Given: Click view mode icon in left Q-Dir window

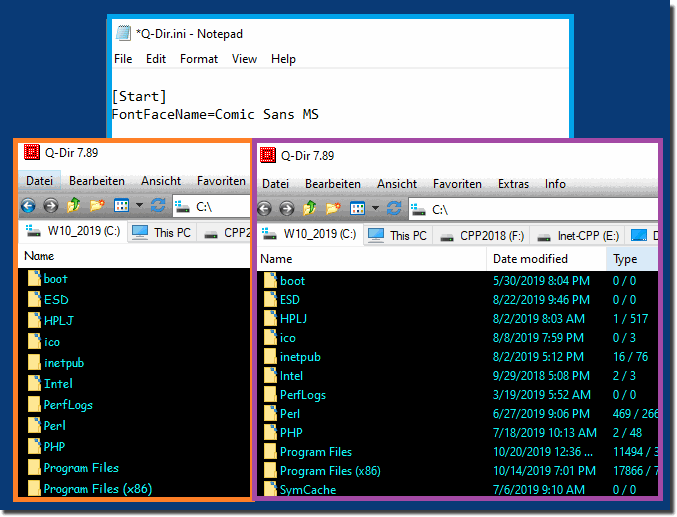Looking at the screenshot, I should click(121, 206).
